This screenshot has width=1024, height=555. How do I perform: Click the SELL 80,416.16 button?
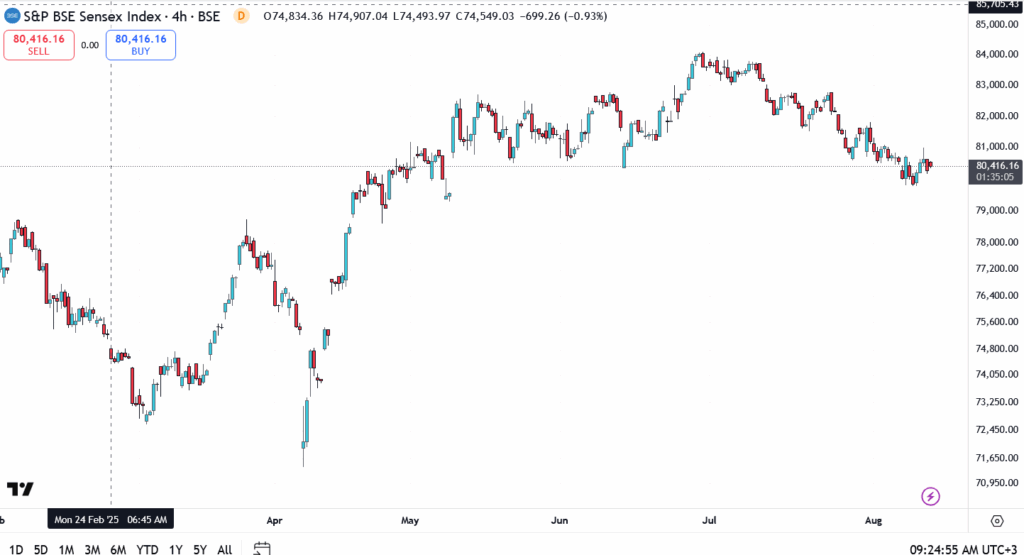pyautogui.click(x=39, y=44)
